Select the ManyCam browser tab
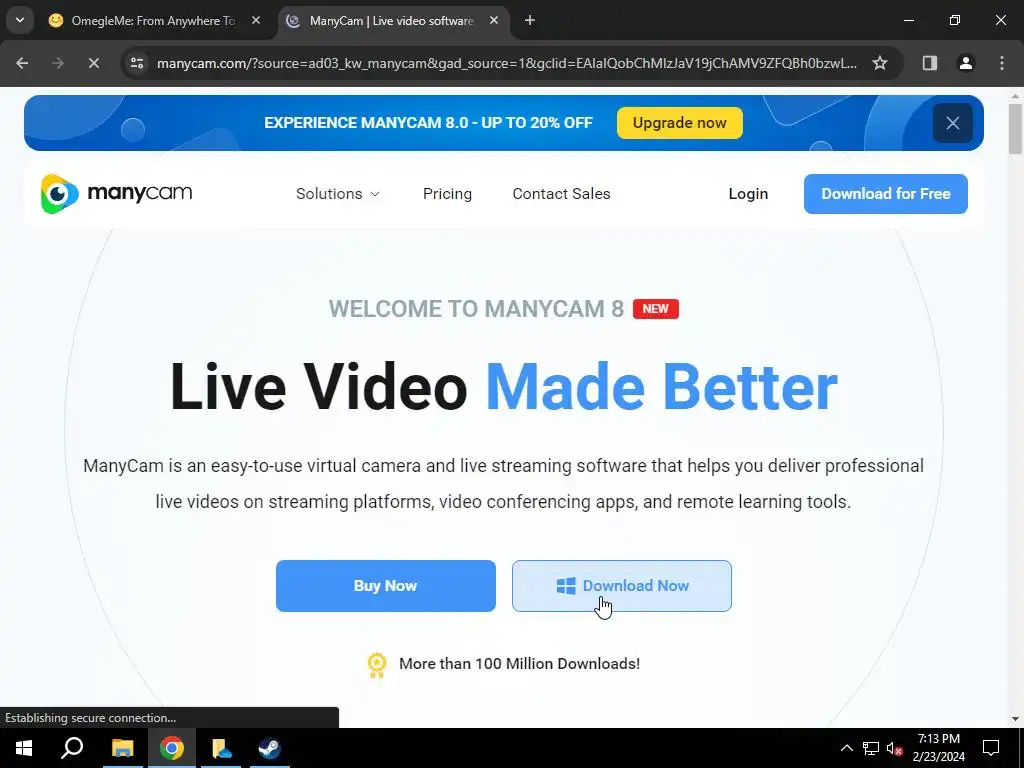Screen dimensions: 1024x768 point(392,21)
